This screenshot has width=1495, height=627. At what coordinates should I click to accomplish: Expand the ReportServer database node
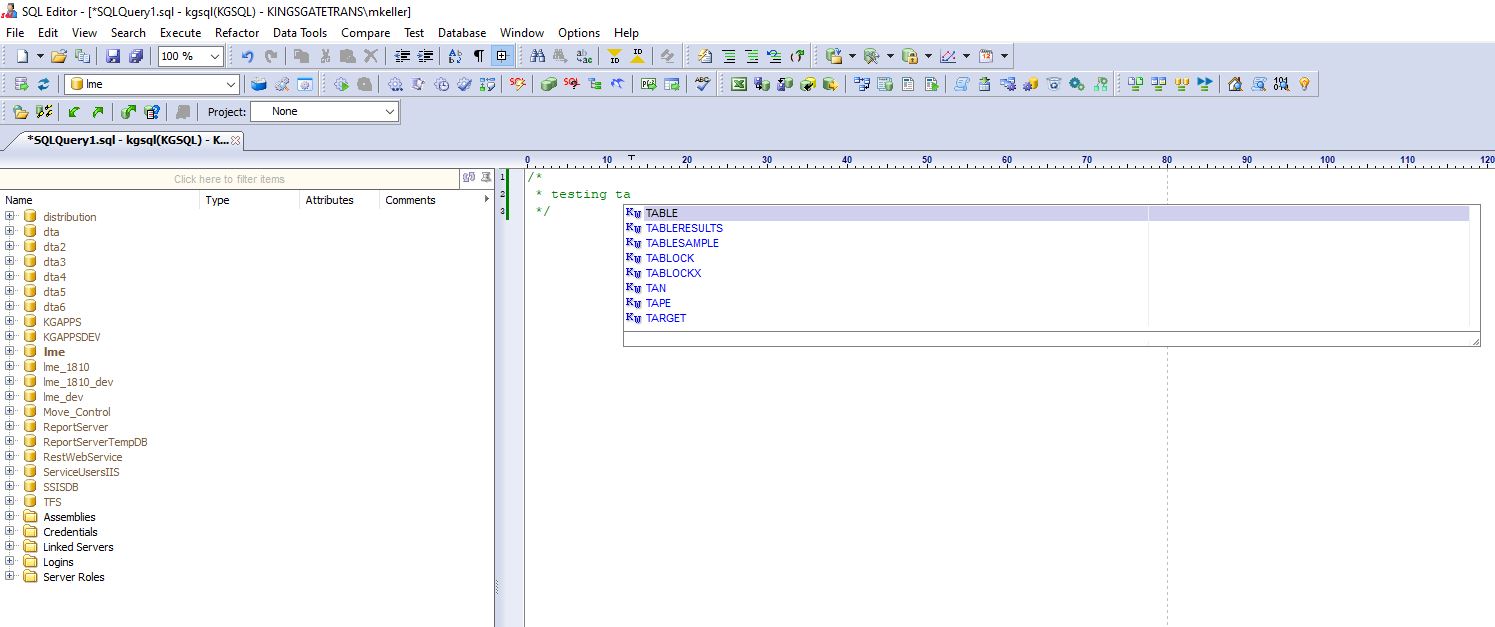(10, 427)
